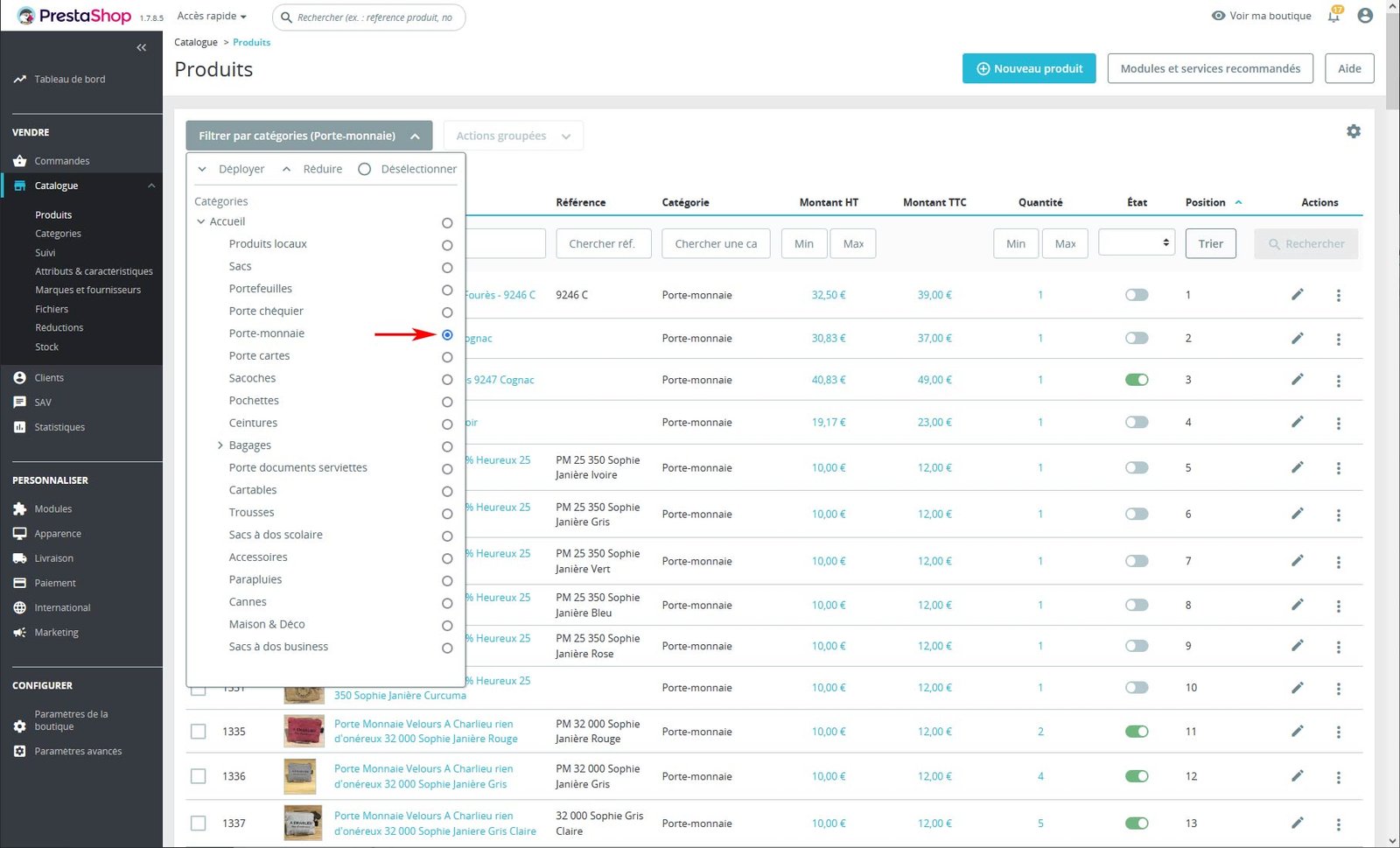Screen dimensions: 1400x848
Task: Collapse the sidebar with the double-chevron icon
Action: tap(141, 47)
